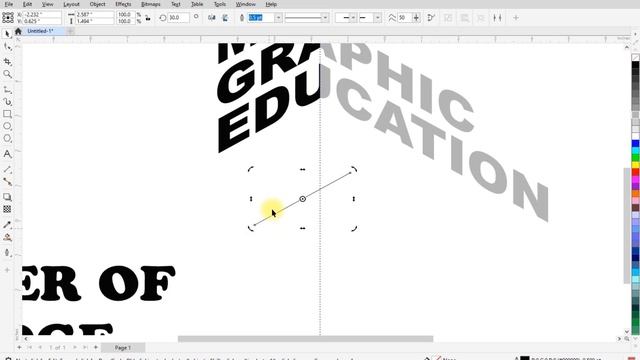Click the property bar quick customize plus
This screenshot has height=360, width=640.
[x=516, y=18]
